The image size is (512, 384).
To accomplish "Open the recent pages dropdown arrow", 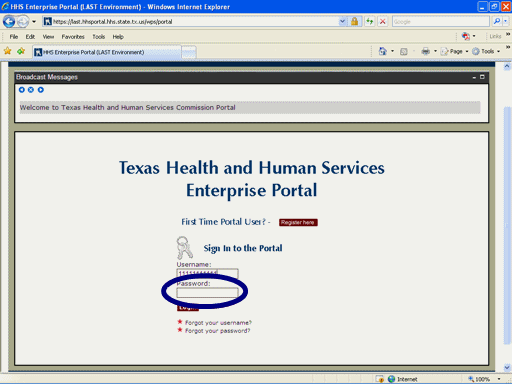I will [34, 22].
